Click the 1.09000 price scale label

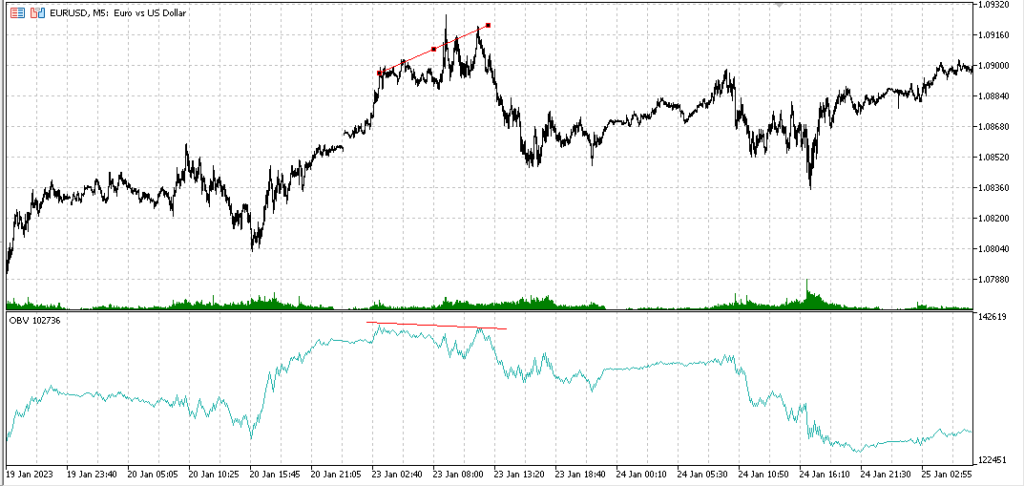click(993, 65)
